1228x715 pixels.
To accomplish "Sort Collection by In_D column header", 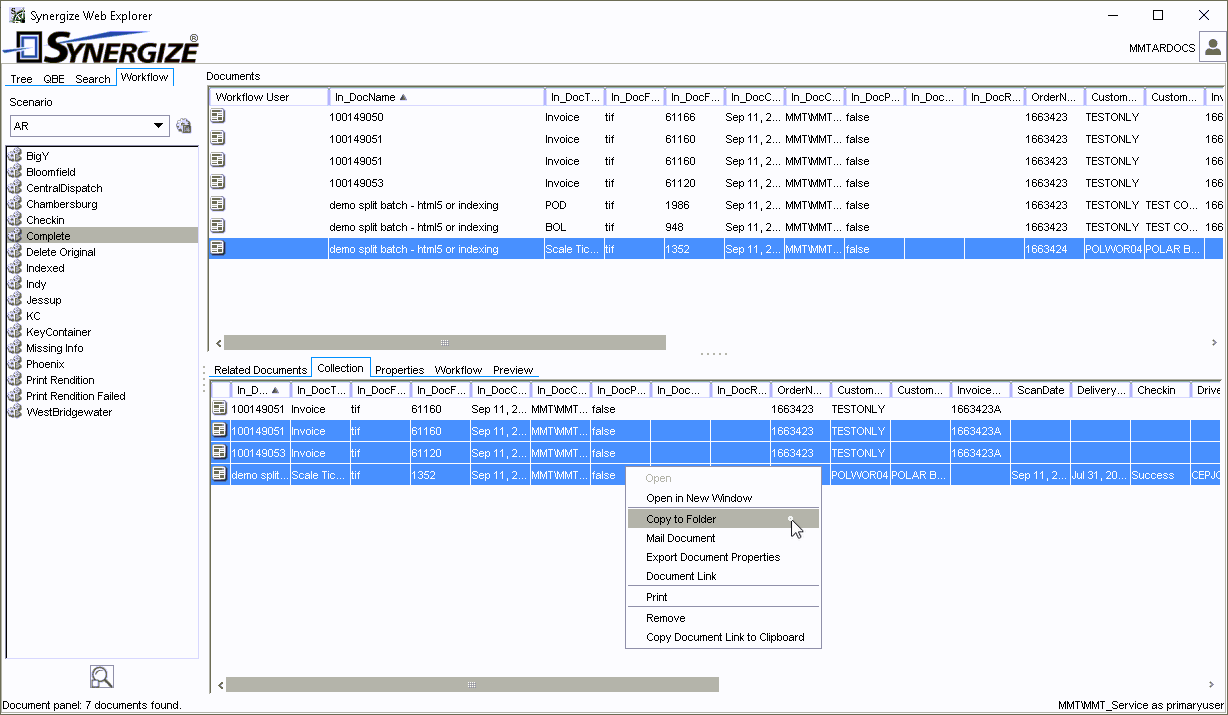I will (260, 390).
